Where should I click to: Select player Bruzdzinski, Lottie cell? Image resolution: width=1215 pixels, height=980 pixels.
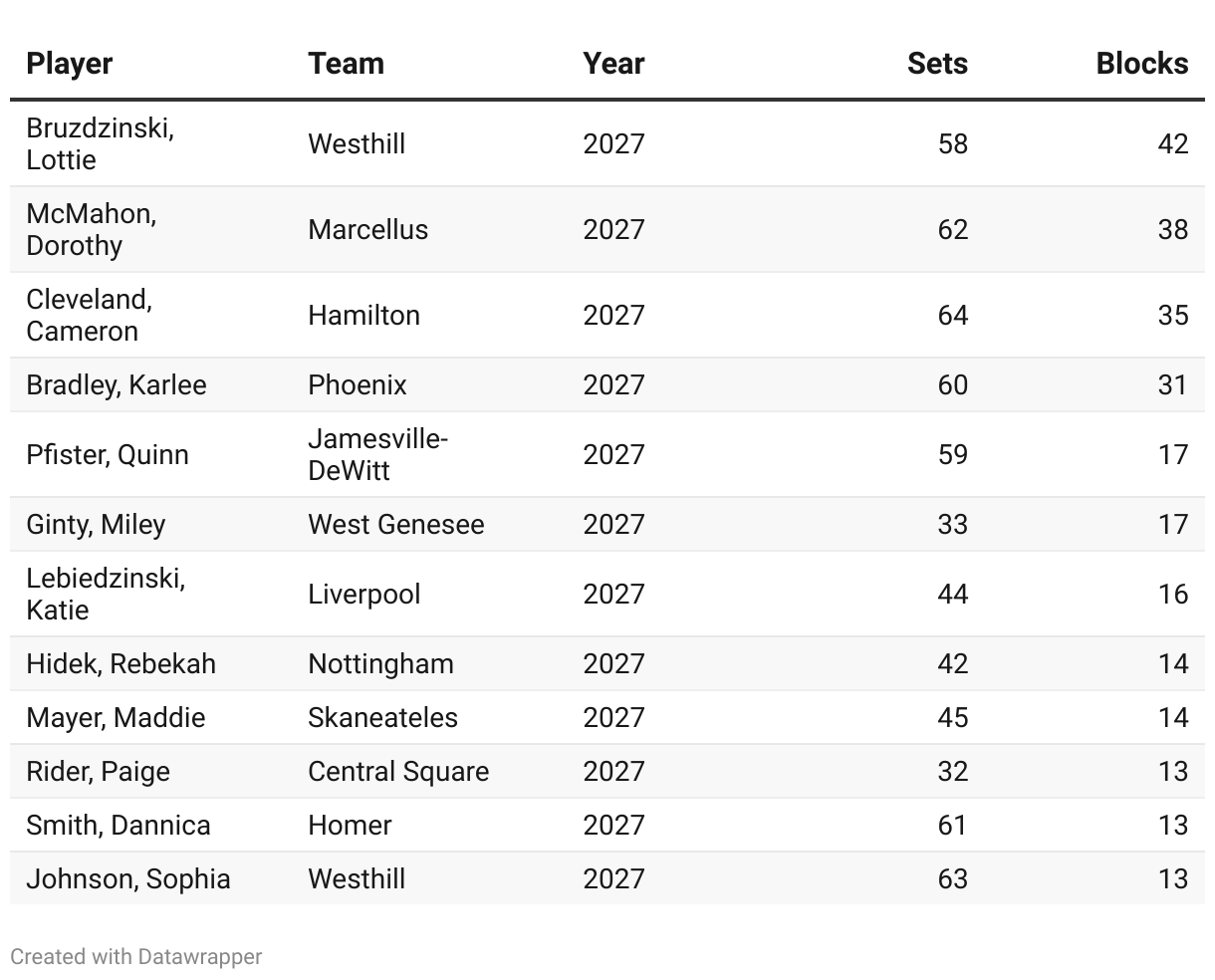click(100, 143)
